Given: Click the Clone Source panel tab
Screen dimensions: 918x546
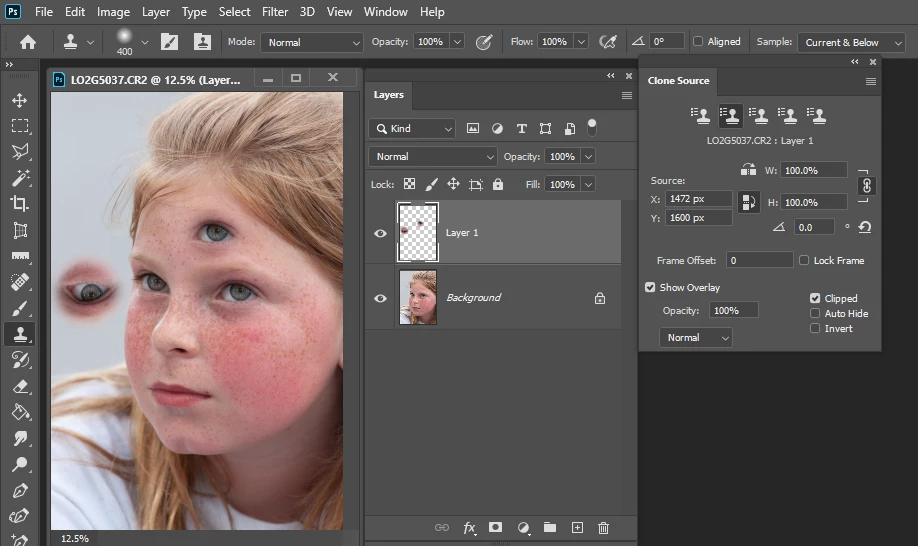Looking at the screenshot, I should (678, 80).
